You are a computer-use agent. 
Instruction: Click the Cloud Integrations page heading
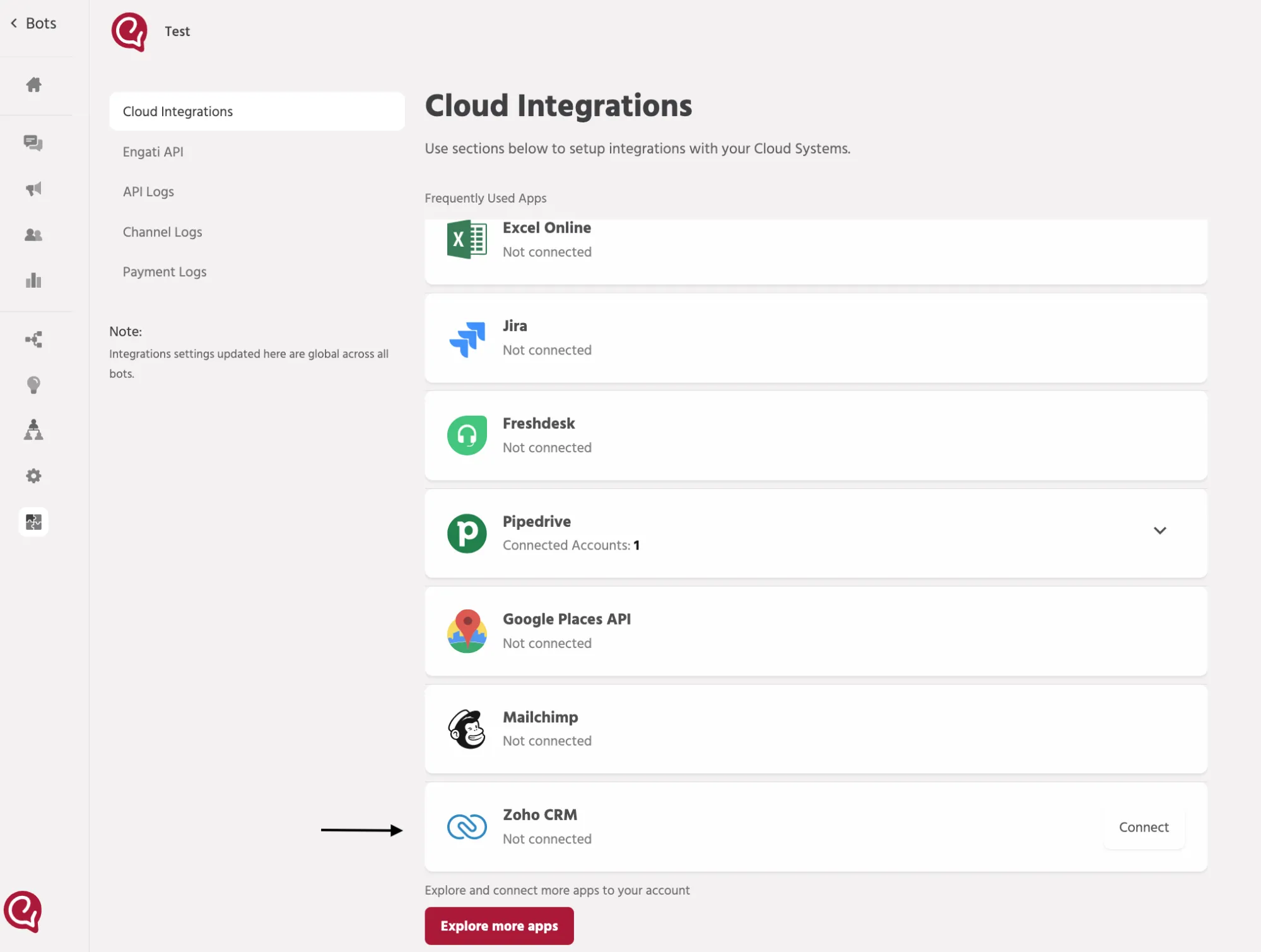click(x=558, y=105)
